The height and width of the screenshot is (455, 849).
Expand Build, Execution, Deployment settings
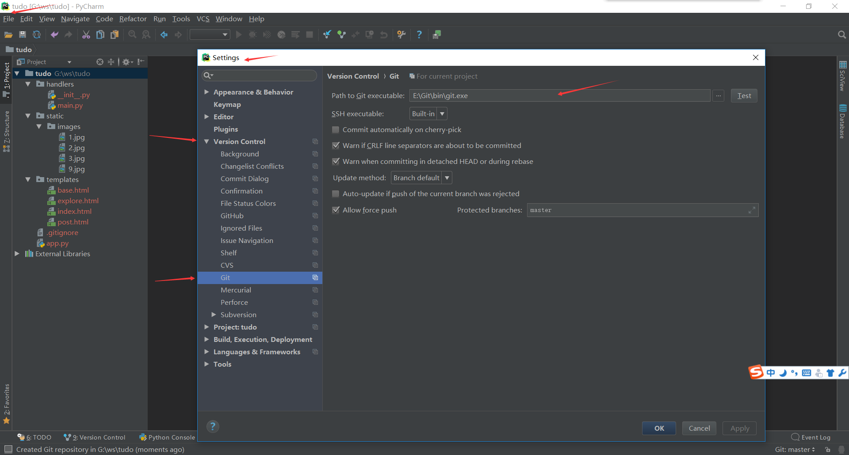point(206,340)
